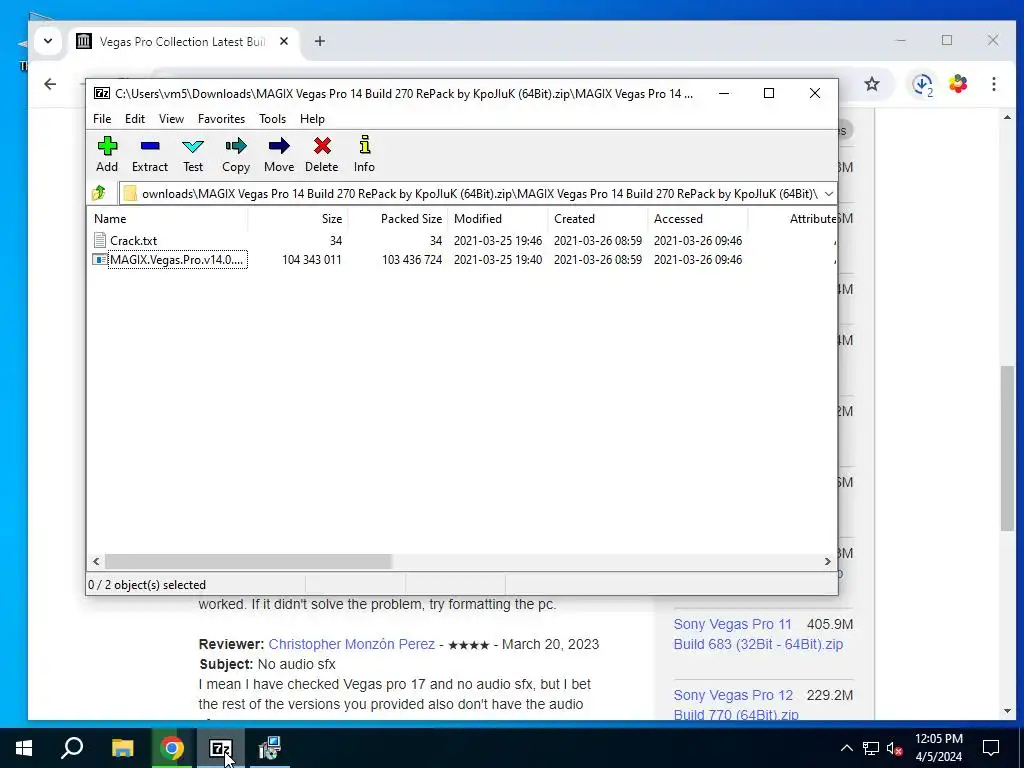
Task: Click the 103 436 724 packed size value
Action: [x=412, y=259]
